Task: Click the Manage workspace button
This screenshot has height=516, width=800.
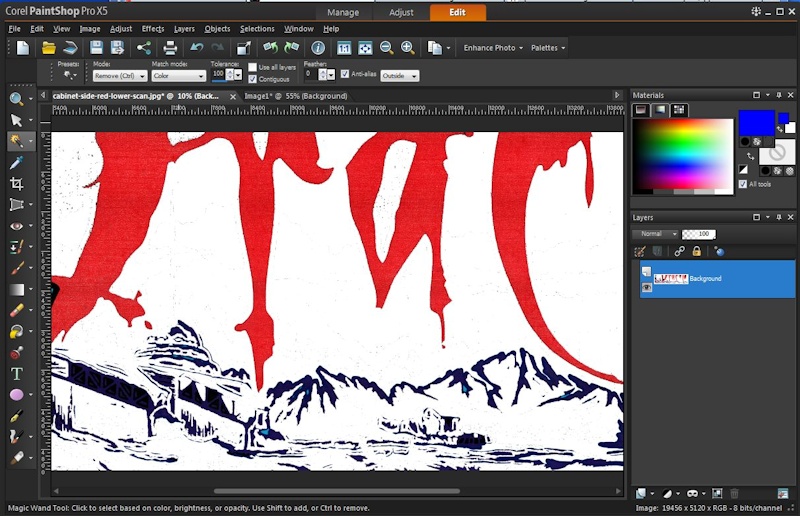Action: [343, 12]
